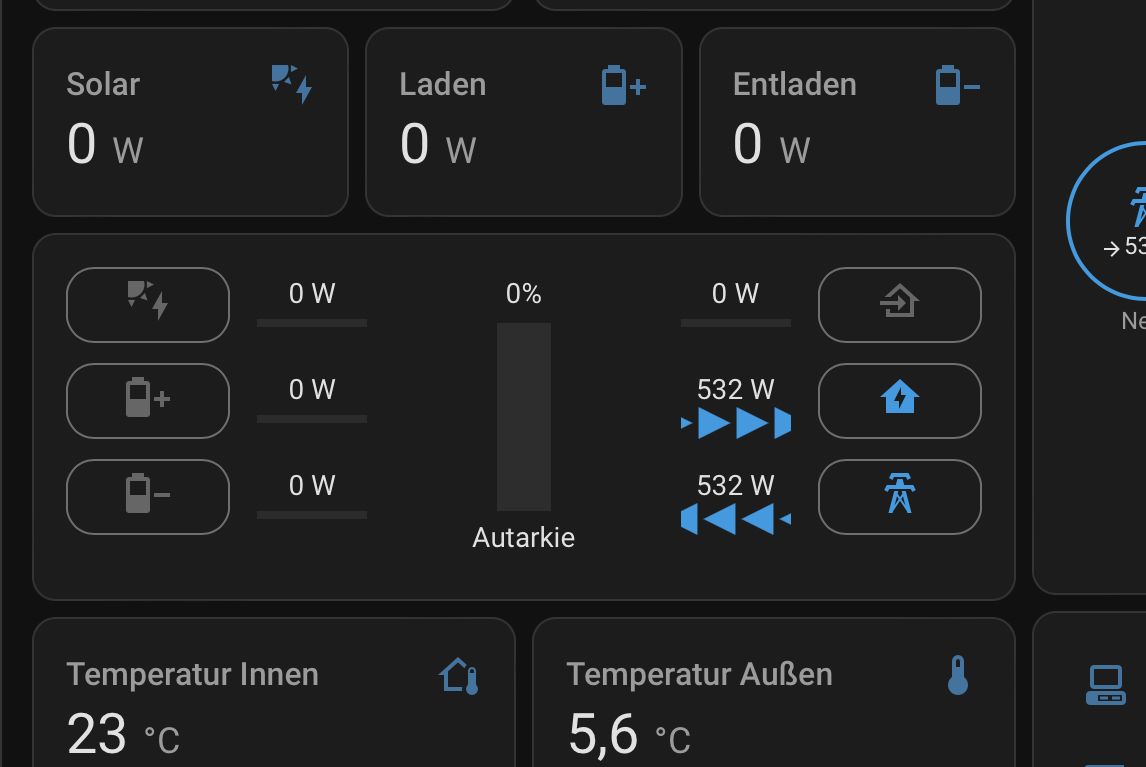Click battery minus icon on Entladen card
Screen dimensions: 1146x767
[956, 85]
